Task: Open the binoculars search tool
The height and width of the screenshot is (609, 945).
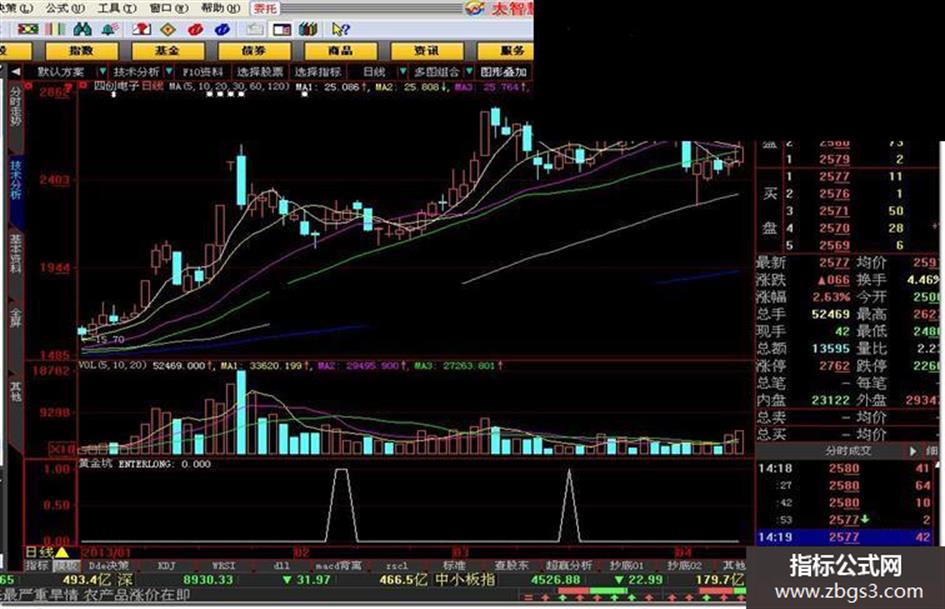Action: (83, 29)
